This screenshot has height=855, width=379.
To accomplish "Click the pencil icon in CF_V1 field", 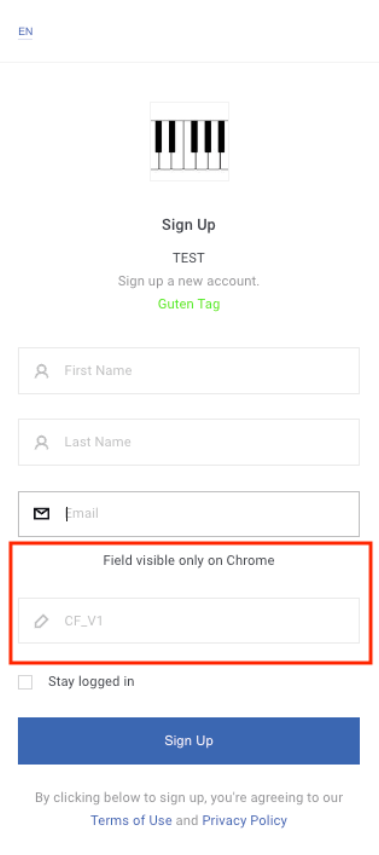I will coord(41,621).
